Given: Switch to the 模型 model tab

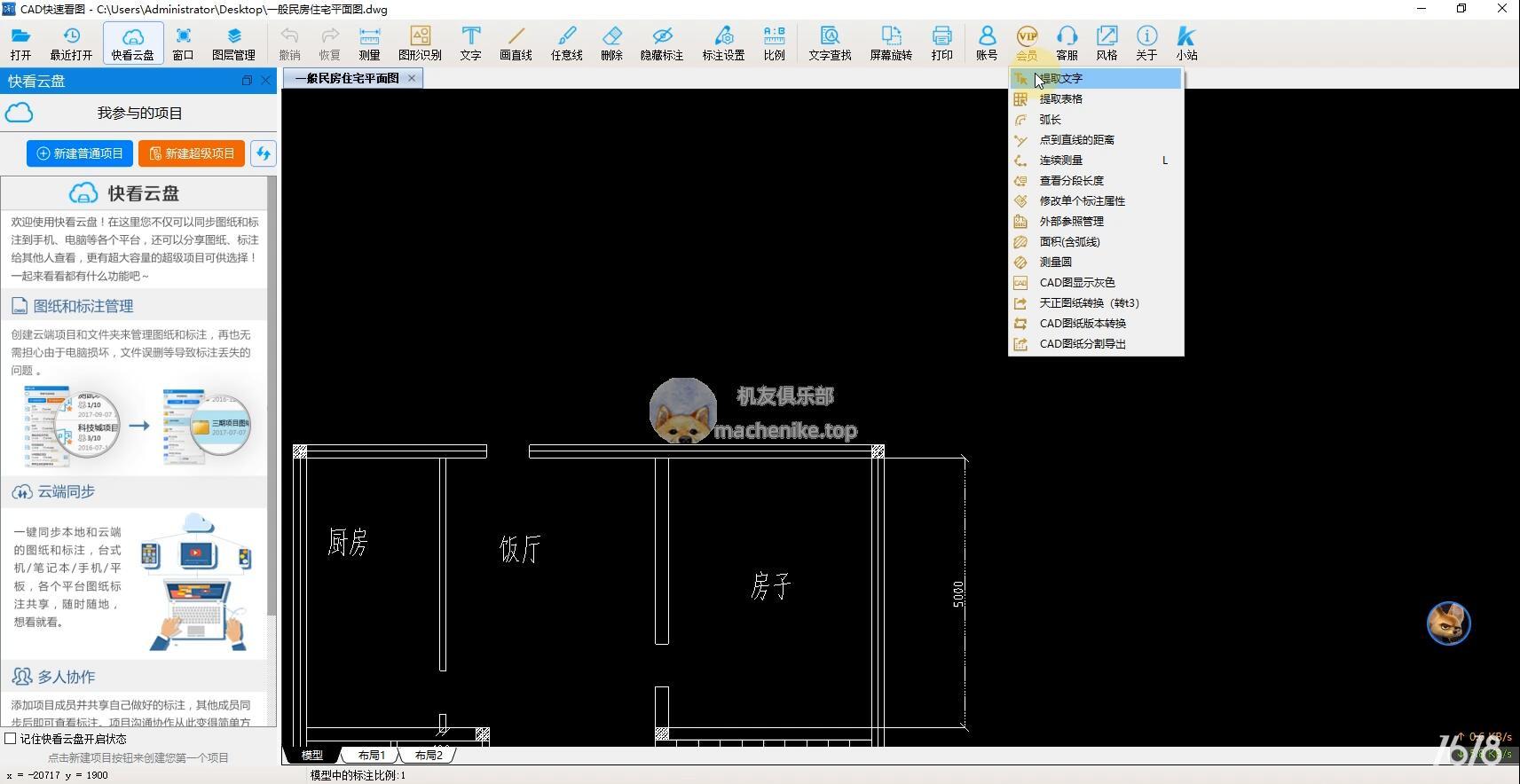Looking at the screenshot, I should pos(312,756).
